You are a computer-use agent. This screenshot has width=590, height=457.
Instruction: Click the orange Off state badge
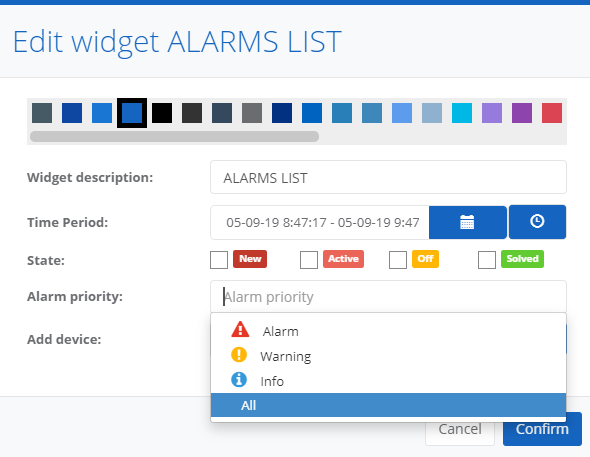point(425,259)
